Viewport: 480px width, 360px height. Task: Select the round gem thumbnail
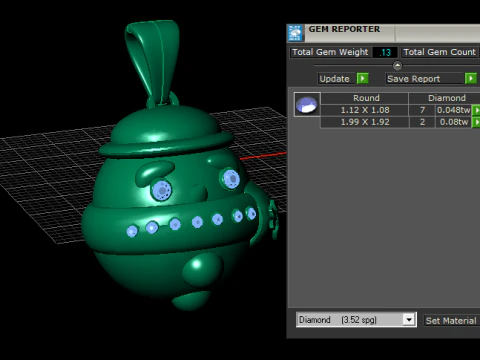click(x=307, y=104)
